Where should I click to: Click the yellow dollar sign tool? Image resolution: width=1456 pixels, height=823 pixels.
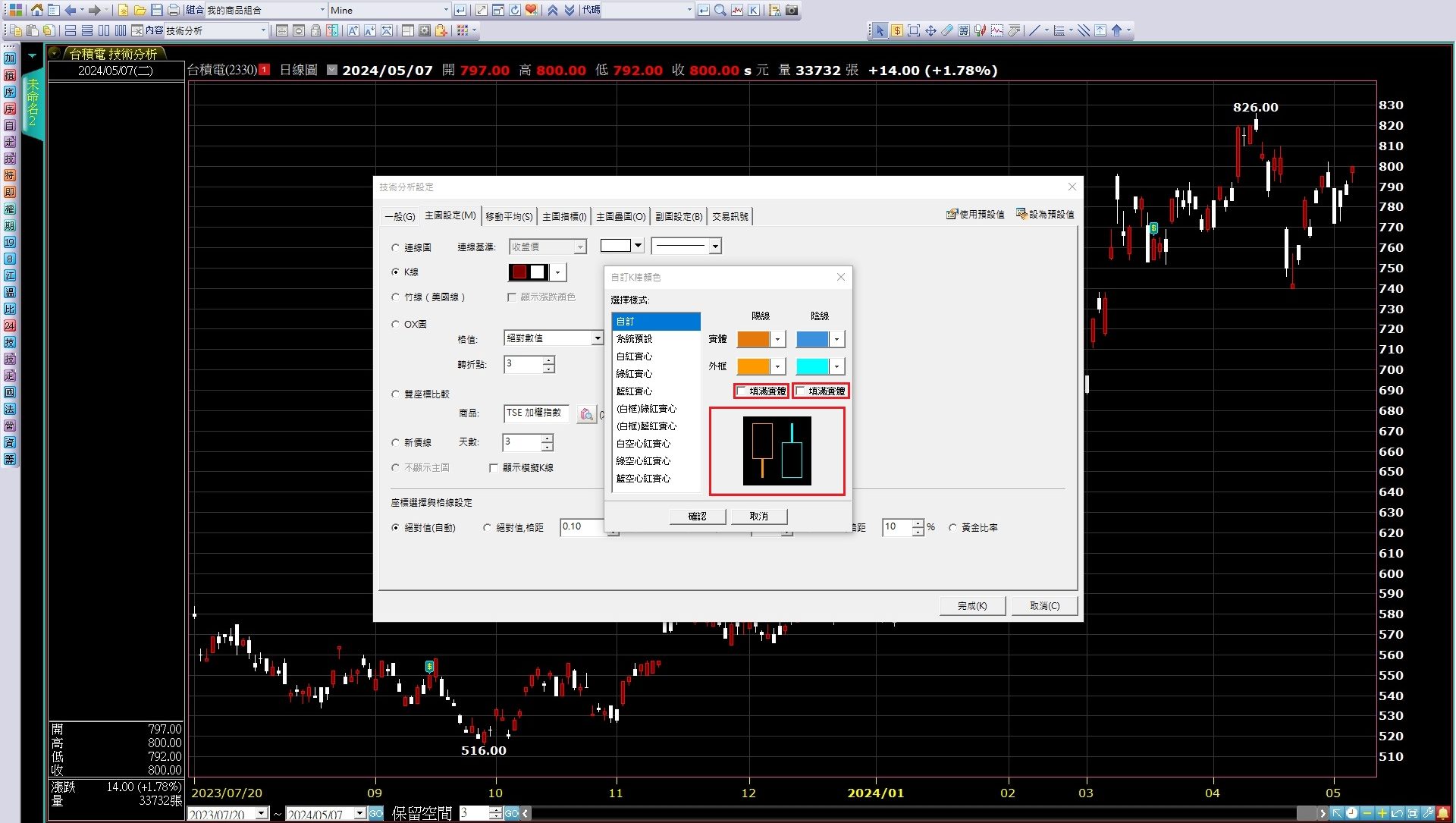coord(897,30)
